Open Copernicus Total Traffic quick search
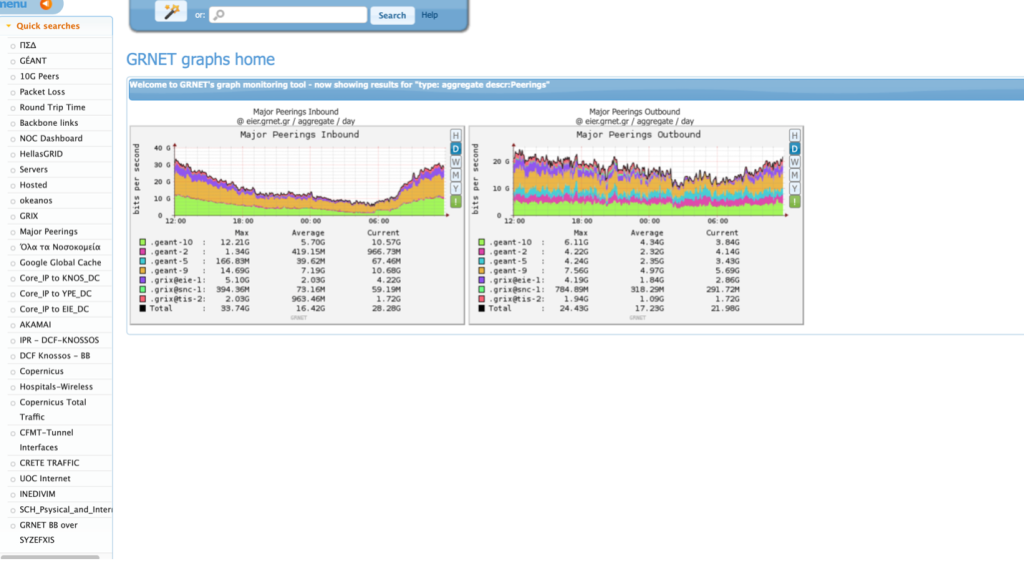 [x=52, y=409]
